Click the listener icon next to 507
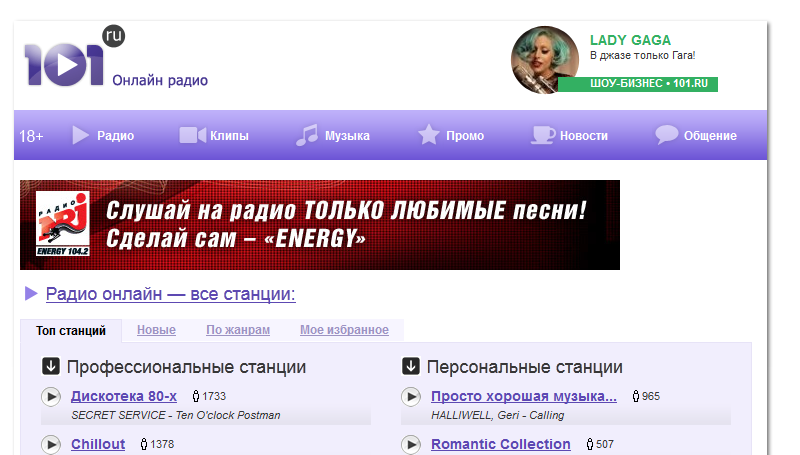Image resolution: width=800 pixels, height=455 pixels. pyautogui.click(x=590, y=444)
